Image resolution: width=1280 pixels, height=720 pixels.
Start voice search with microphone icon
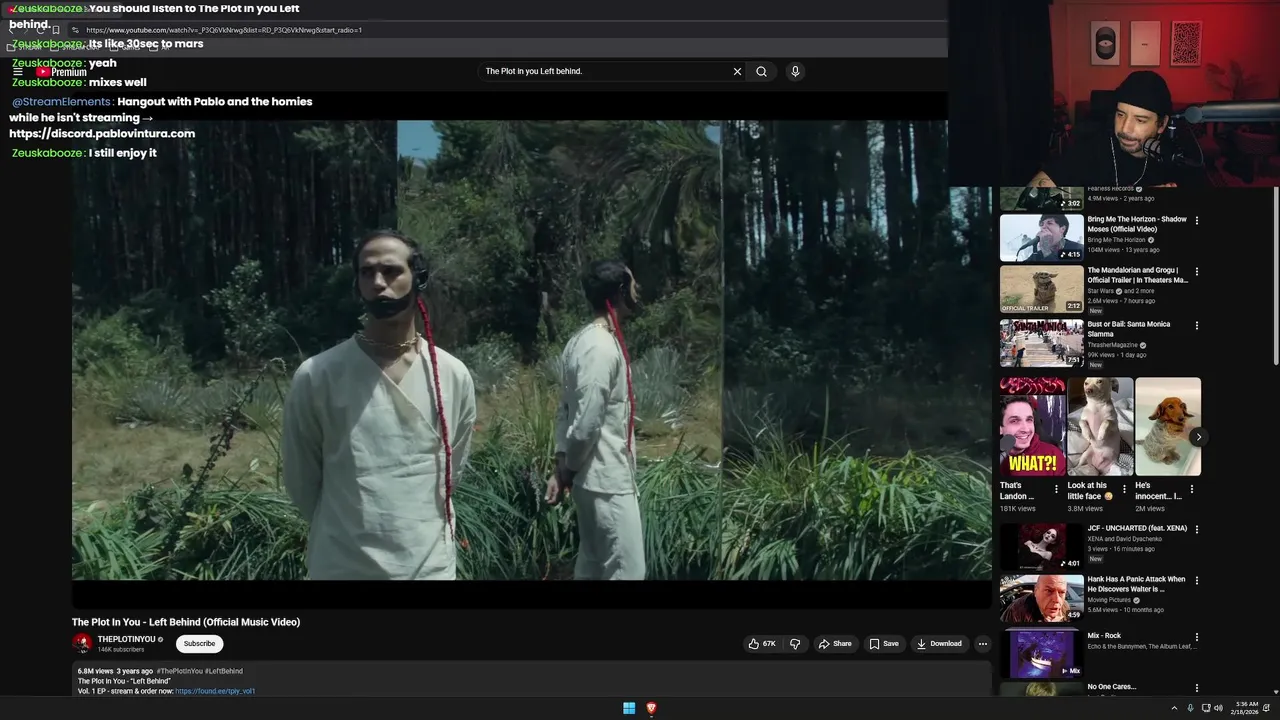coord(795,71)
